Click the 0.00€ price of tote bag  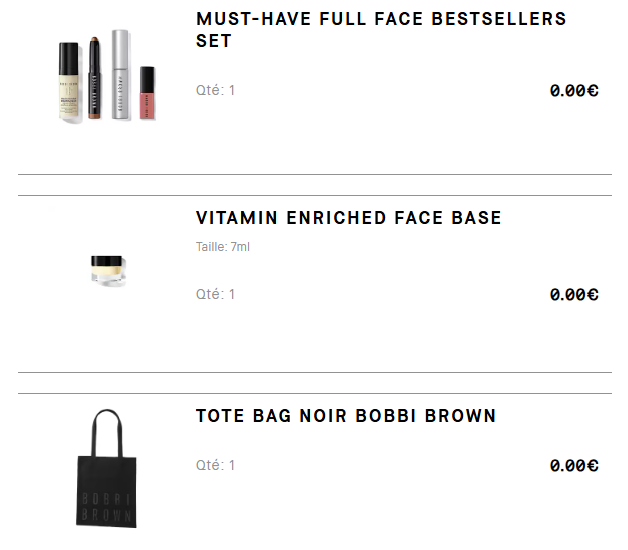click(574, 465)
